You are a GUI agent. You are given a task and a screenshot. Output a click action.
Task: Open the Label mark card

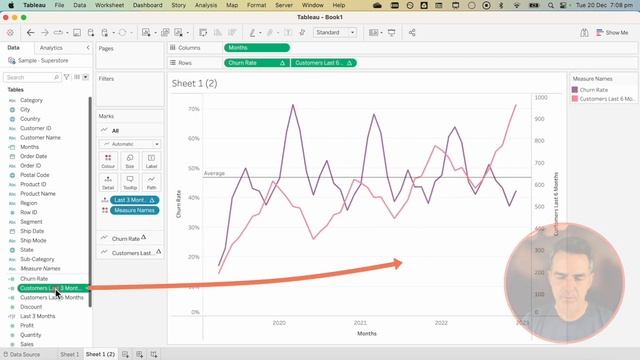pos(151,161)
